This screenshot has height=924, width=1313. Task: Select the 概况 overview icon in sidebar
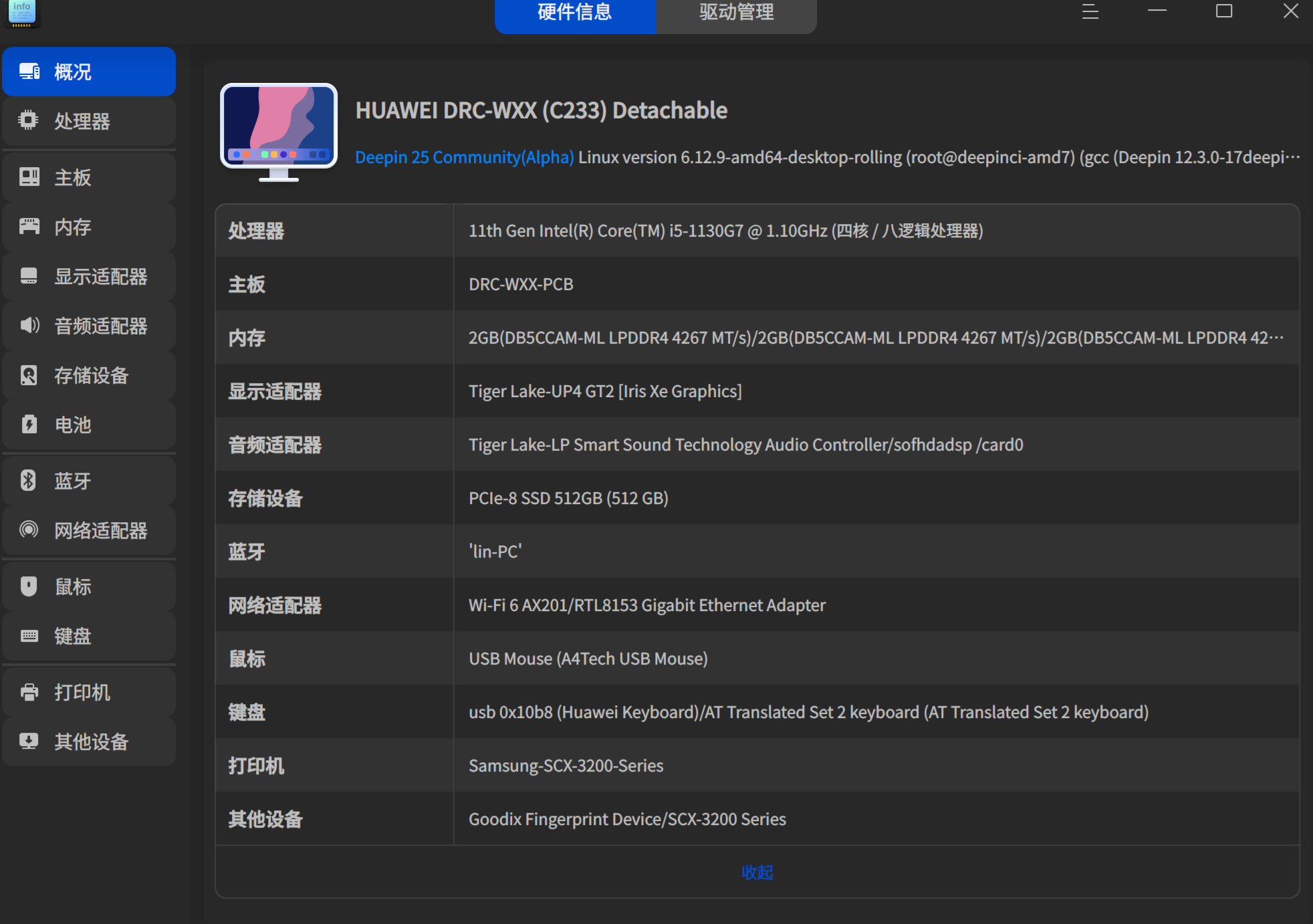point(29,72)
